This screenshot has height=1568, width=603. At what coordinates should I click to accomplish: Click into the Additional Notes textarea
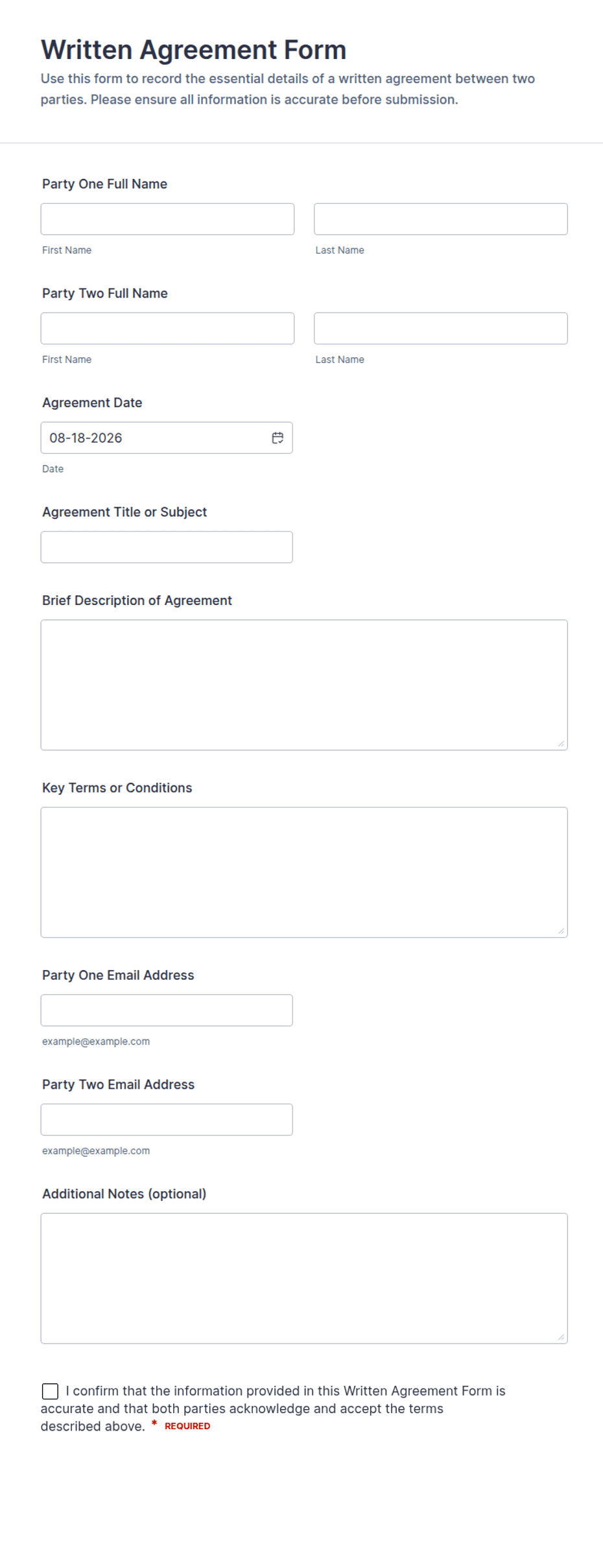304,1278
